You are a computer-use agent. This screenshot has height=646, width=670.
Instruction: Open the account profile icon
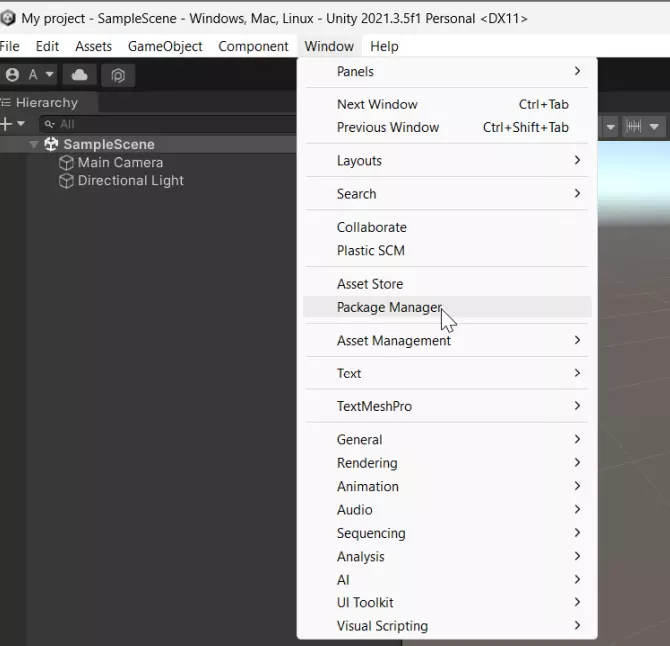coord(12,75)
